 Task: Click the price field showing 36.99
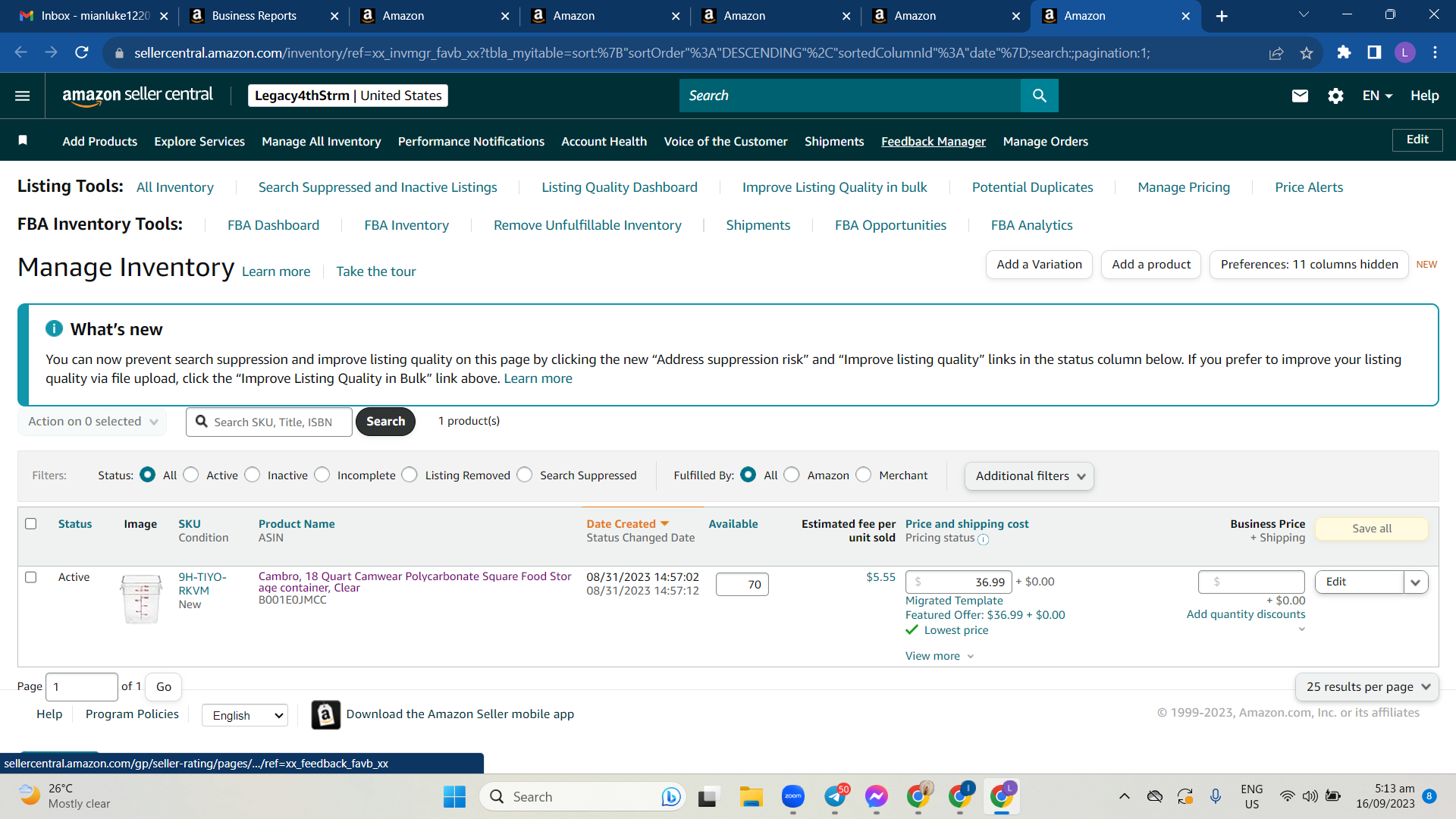[x=959, y=582]
